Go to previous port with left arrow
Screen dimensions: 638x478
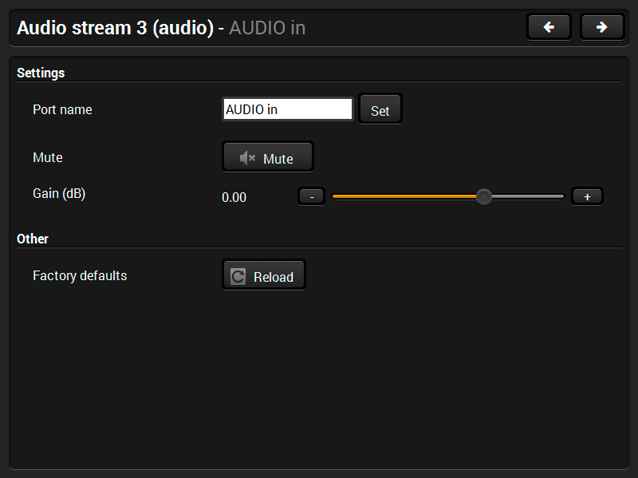coord(549,27)
